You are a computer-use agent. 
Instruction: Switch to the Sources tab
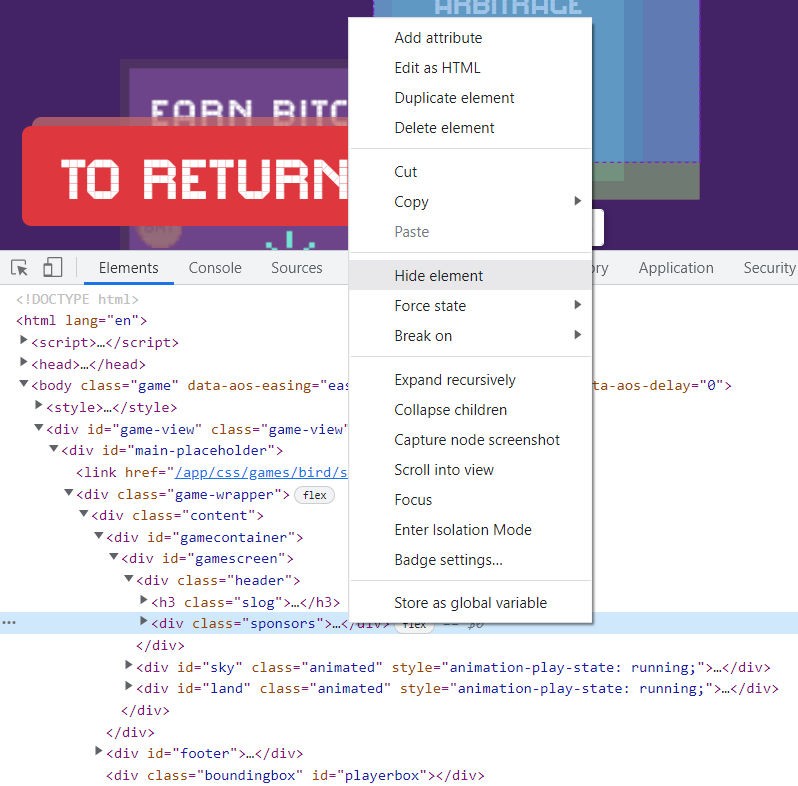(x=297, y=268)
